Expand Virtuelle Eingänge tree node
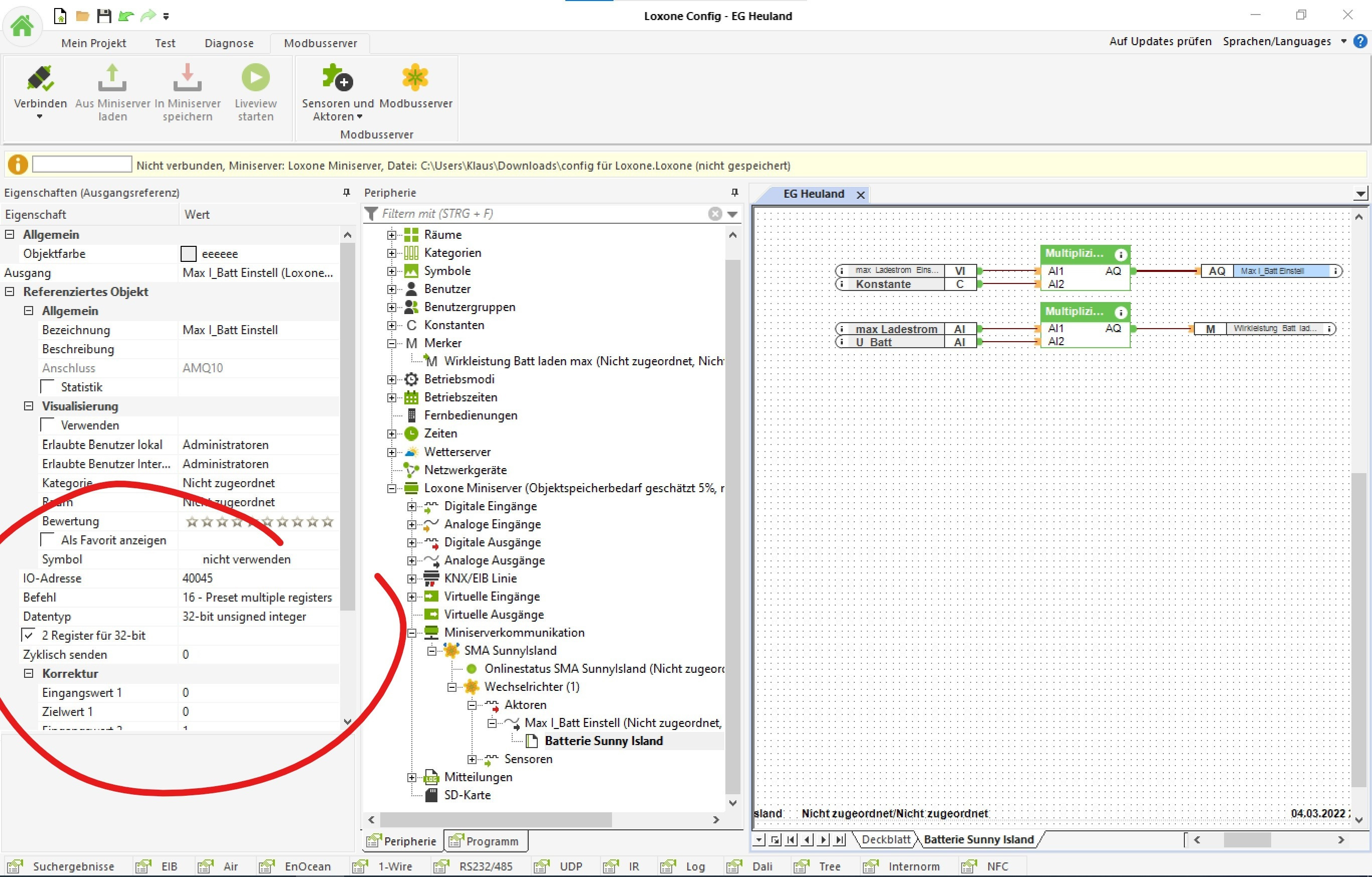 [411, 597]
